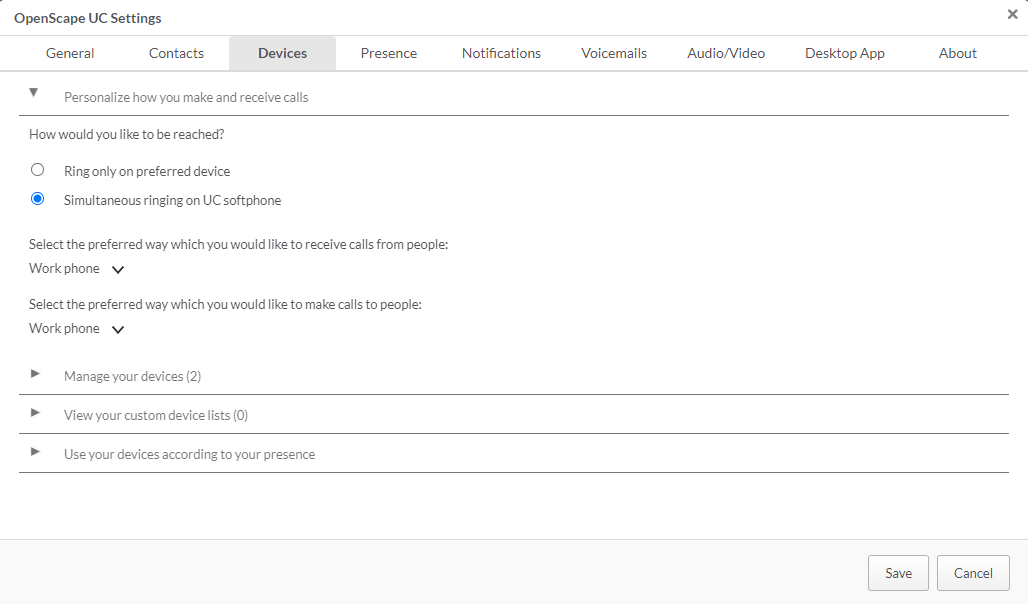Click the How would you like to be reached text

pyautogui.click(x=127, y=134)
